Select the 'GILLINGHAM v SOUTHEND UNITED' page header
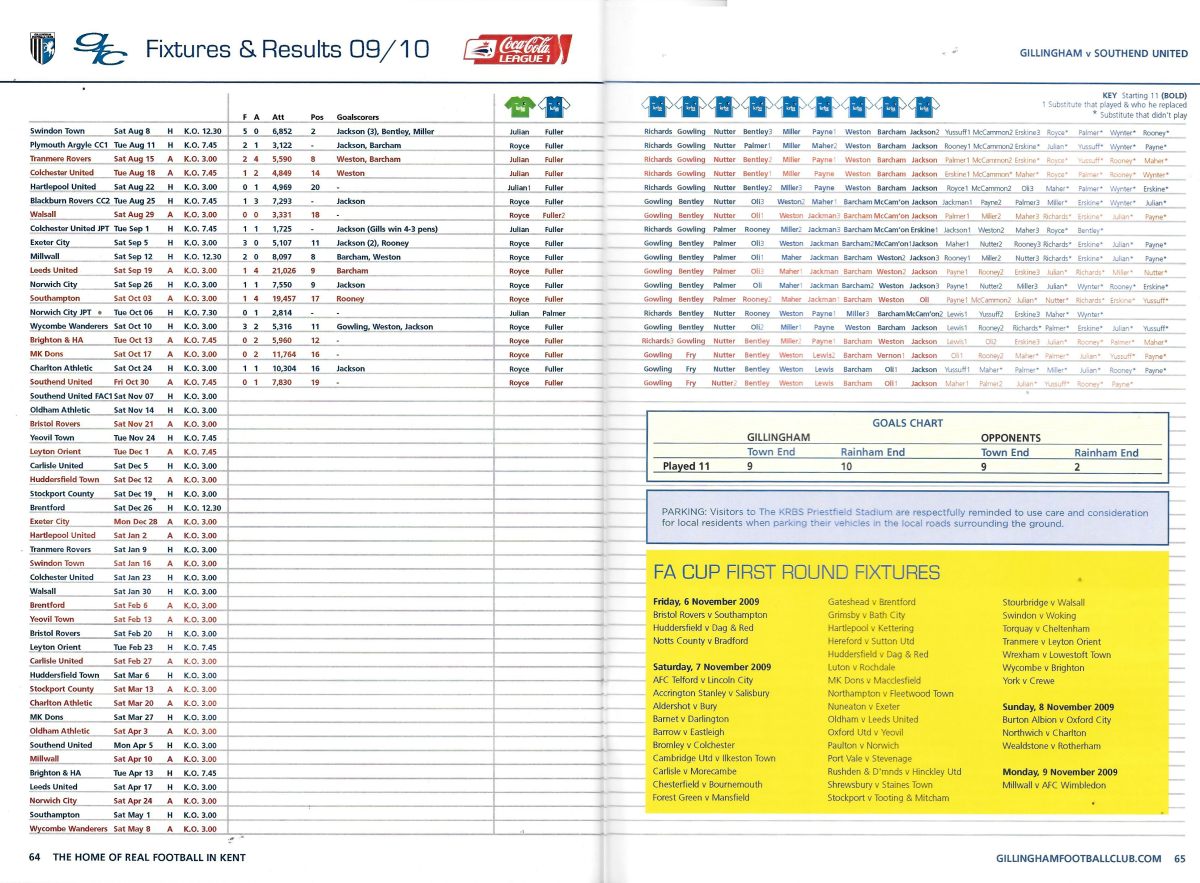Image resolution: width=1200 pixels, height=883 pixels. (x=1102, y=52)
